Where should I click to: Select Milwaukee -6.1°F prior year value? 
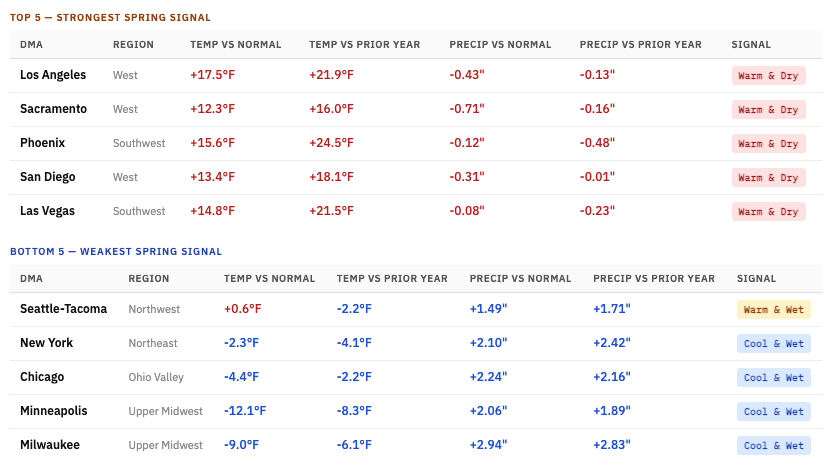coord(354,445)
